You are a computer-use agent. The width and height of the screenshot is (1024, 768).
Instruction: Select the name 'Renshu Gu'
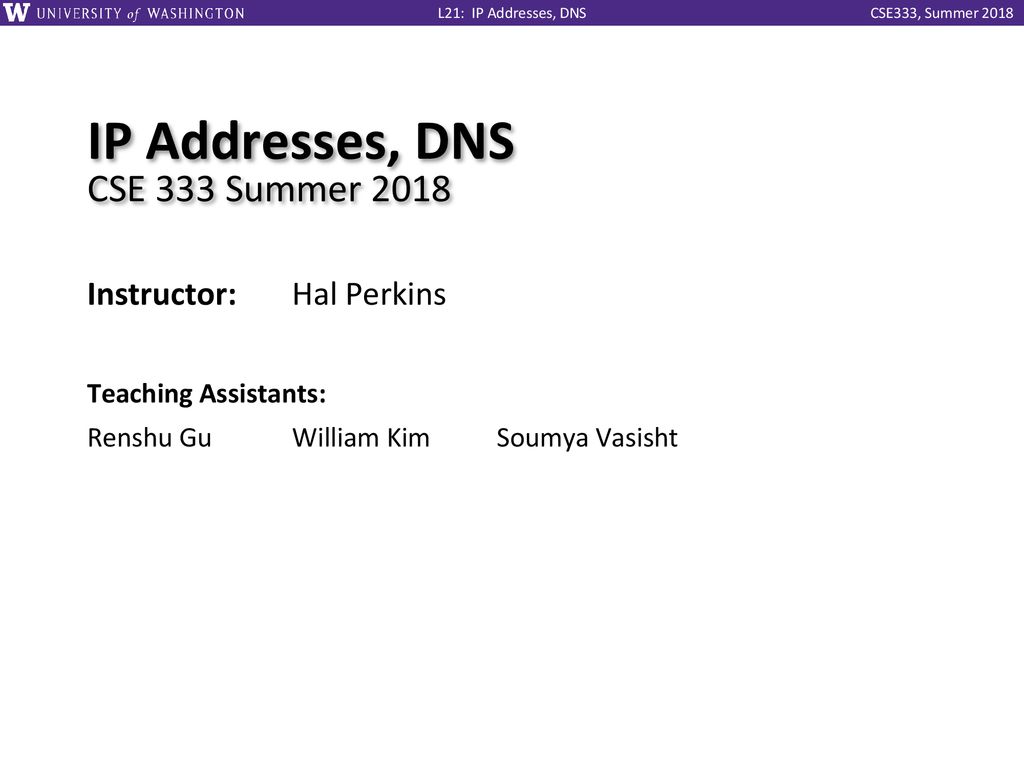coord(150,438)
